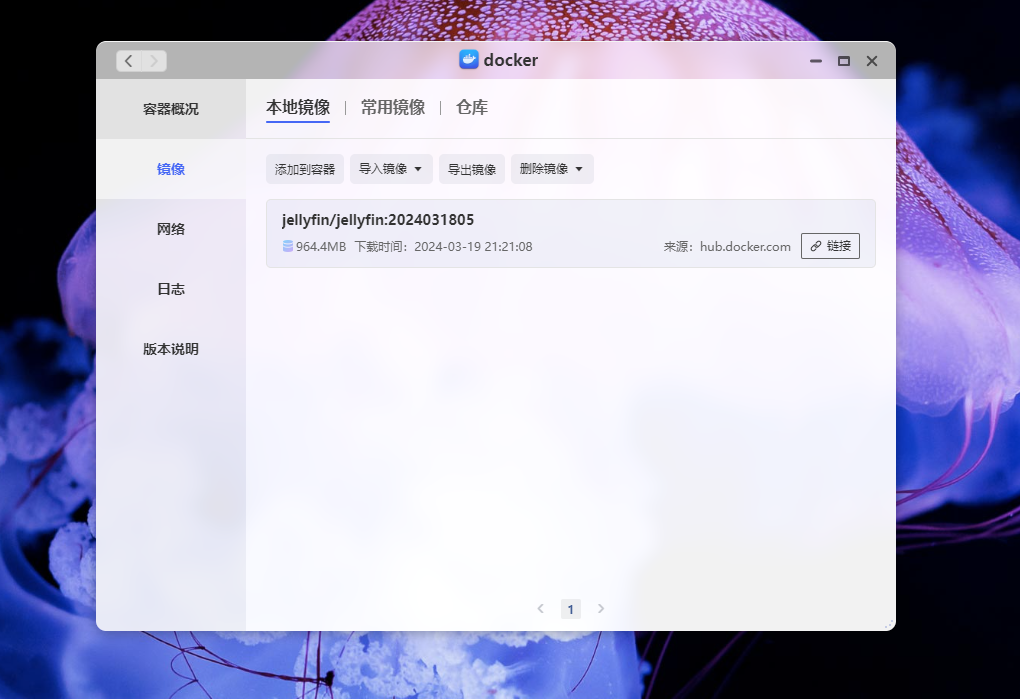Viewport: 1020px width, 699px height.
Task: Switch to the 本地镜像 tab
Action: click(298, 108)
